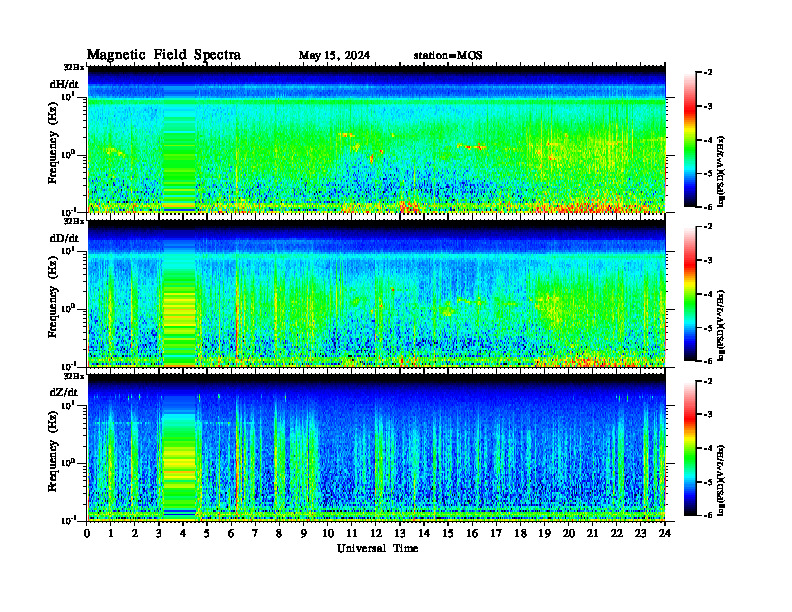Click the hour tick label "13" on the time axis
This screenshot has height=612, width=792.
(400, 533)
